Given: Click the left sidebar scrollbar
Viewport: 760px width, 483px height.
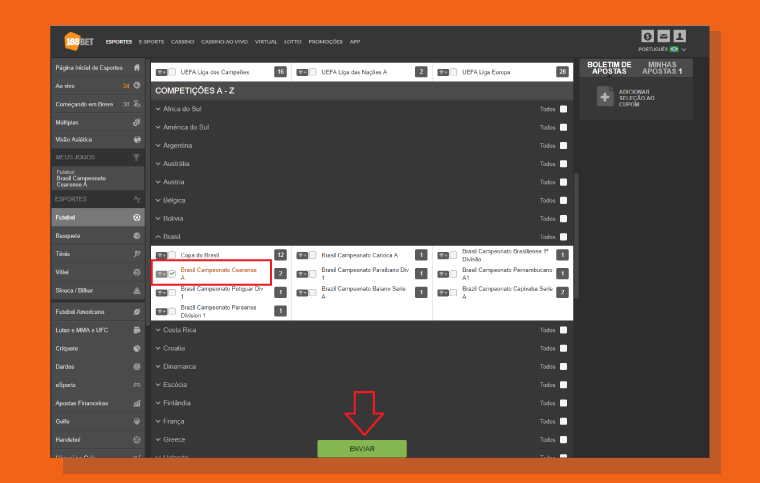Looking at the screenshot, I should pyautogui.click(x=147, y=194).
